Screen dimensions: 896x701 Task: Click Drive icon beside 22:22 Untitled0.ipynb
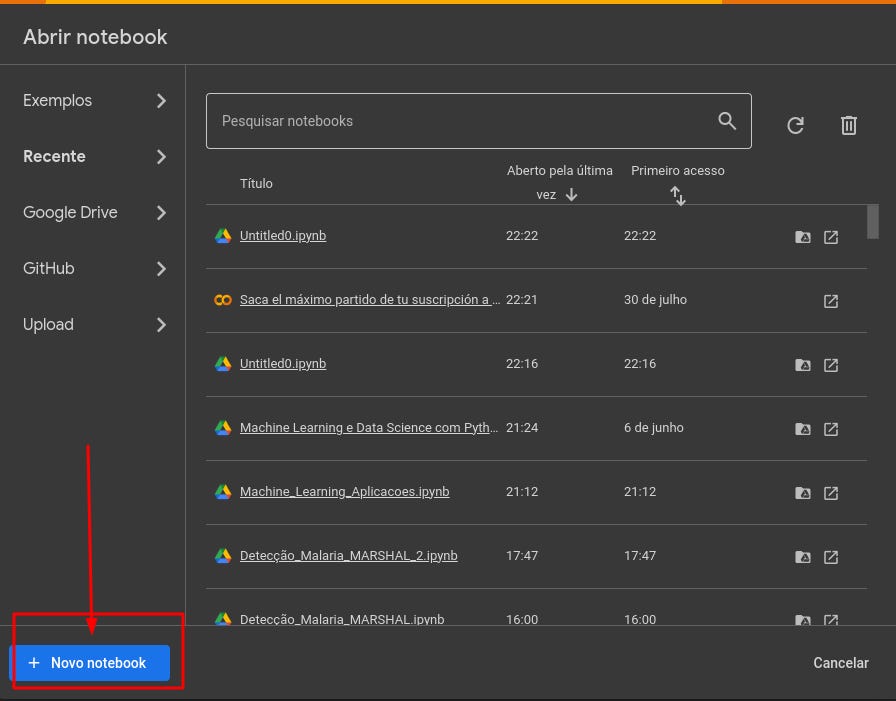click(223, 235)
